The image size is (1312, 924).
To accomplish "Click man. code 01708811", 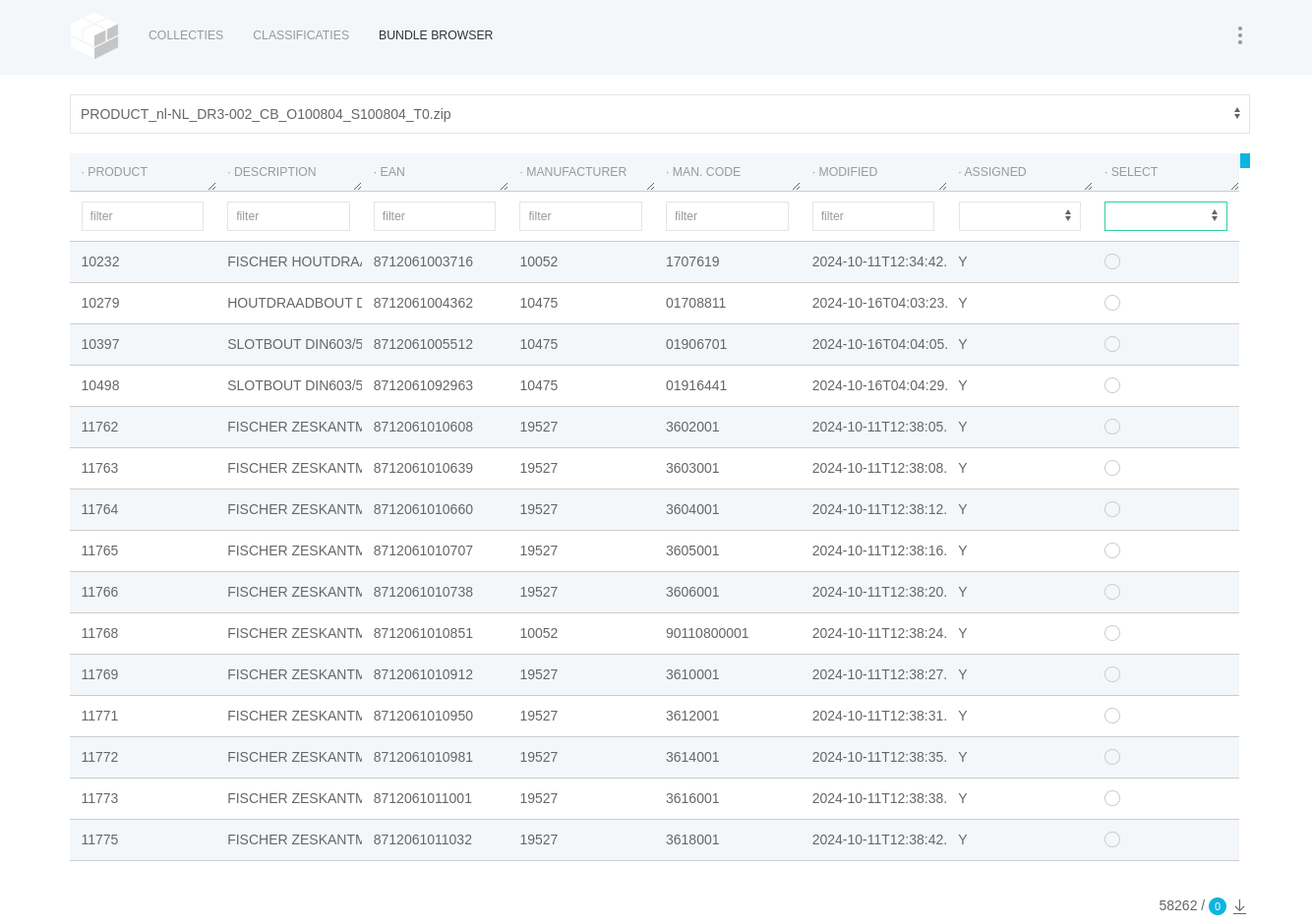I will 696,303.
